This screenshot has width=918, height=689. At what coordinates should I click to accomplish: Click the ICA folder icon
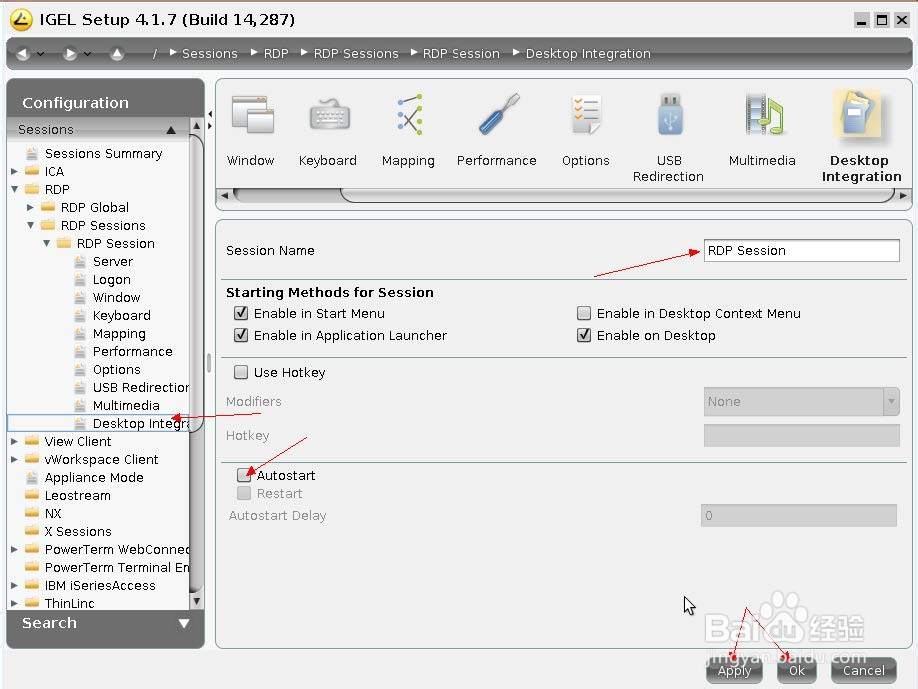click(32, 171)
